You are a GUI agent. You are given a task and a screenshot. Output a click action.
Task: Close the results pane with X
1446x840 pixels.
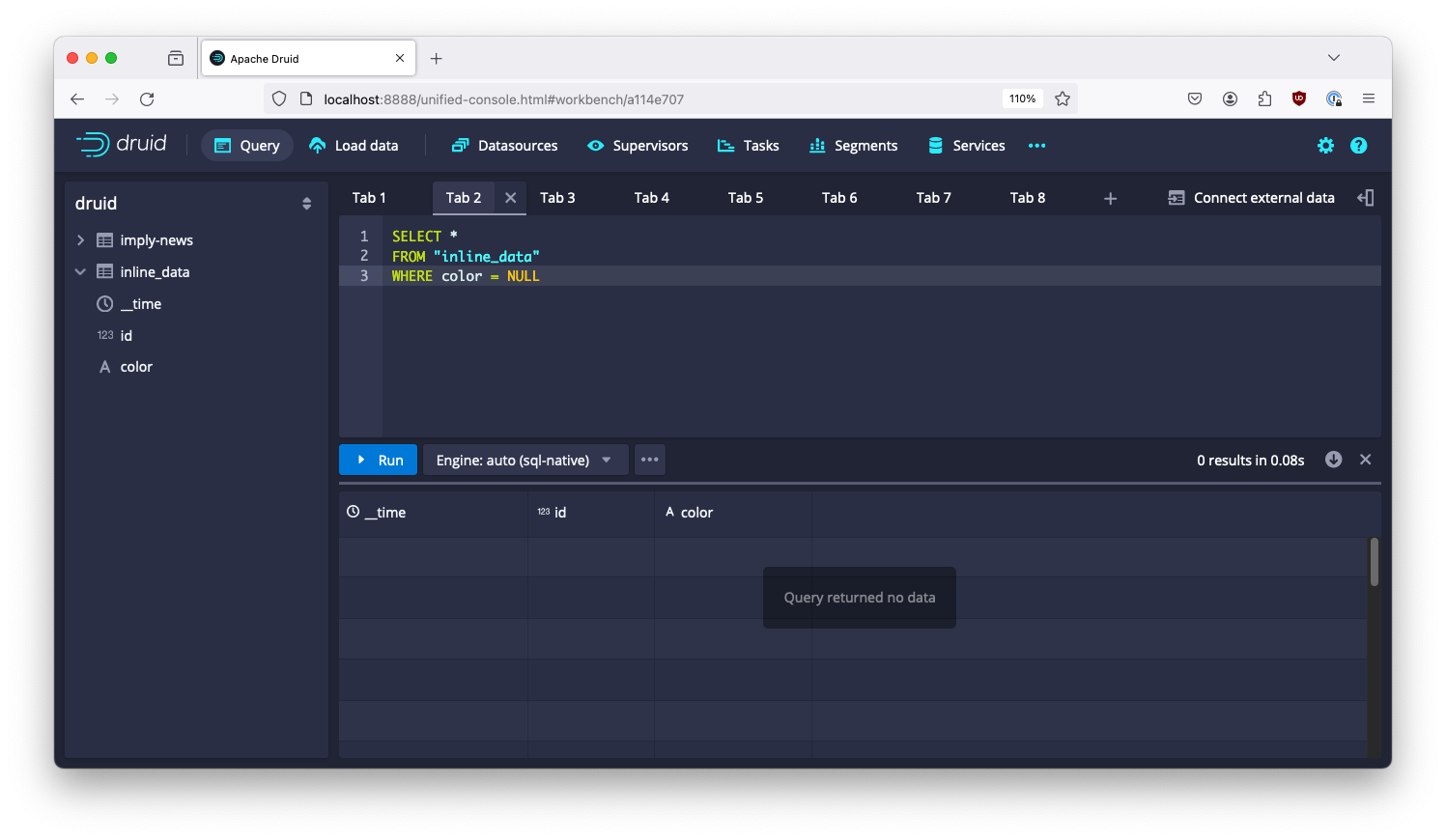tap(1365, 460)
